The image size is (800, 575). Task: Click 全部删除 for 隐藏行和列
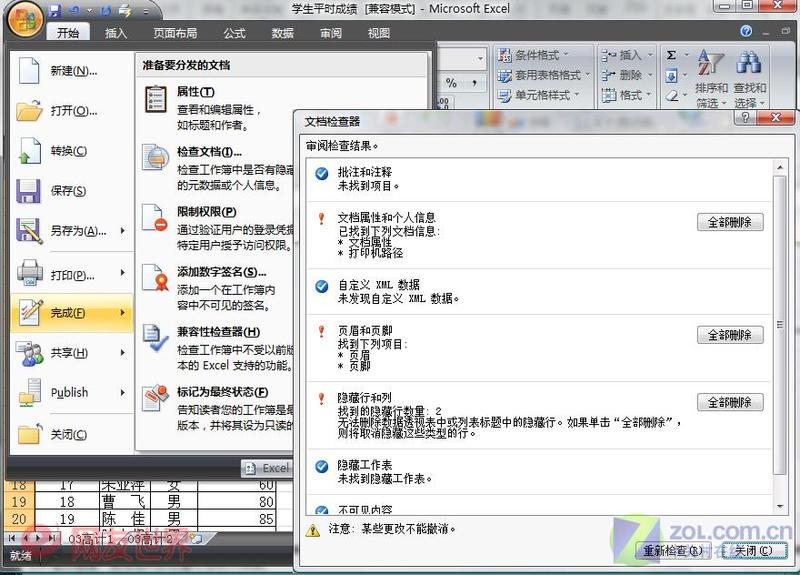[x=730, y=402]
